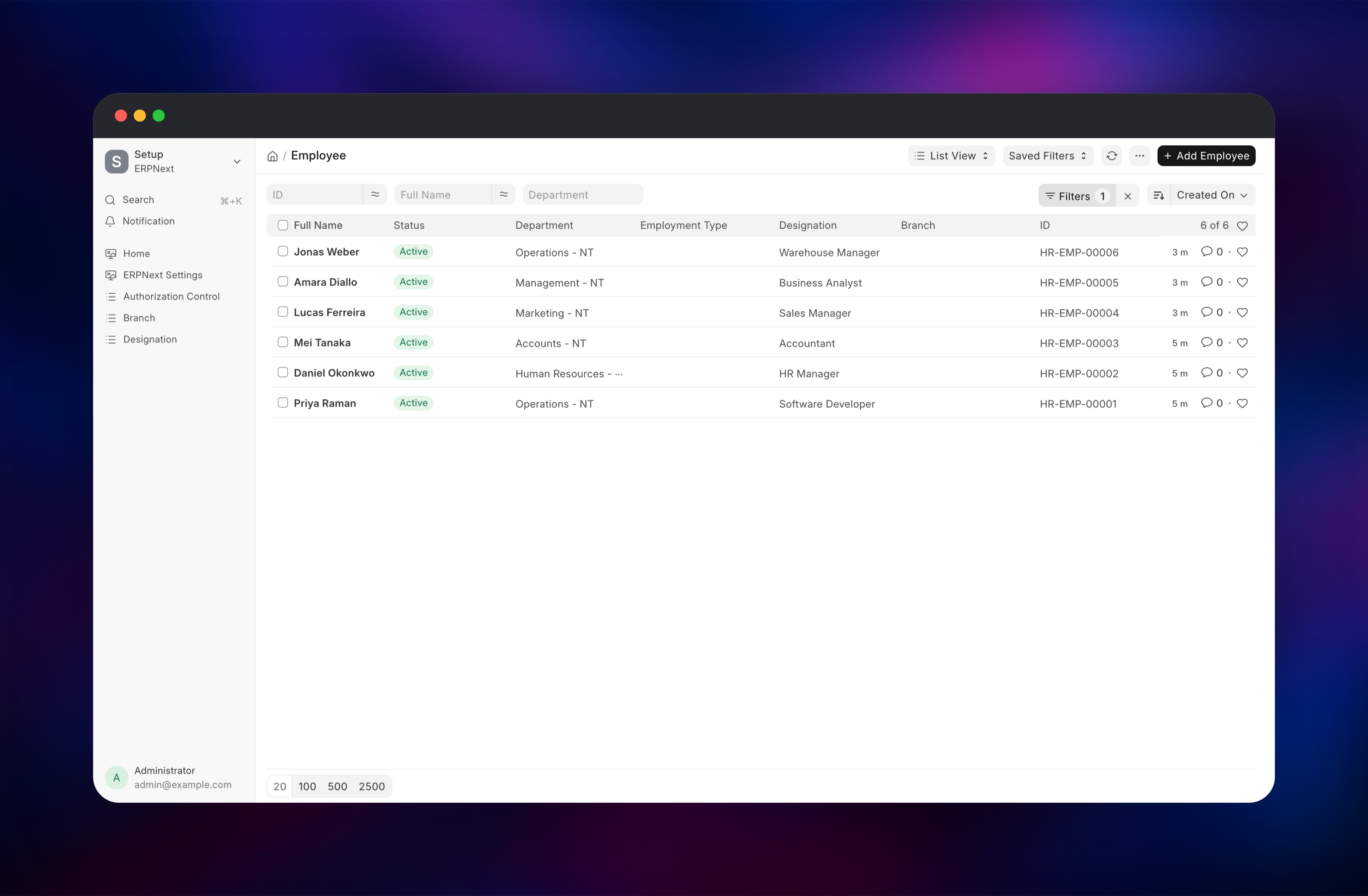The height and width of the screenshot is (896, 1368).
Task: Set page size to 100
Action: pyautogui.click(x=307, y=786)
